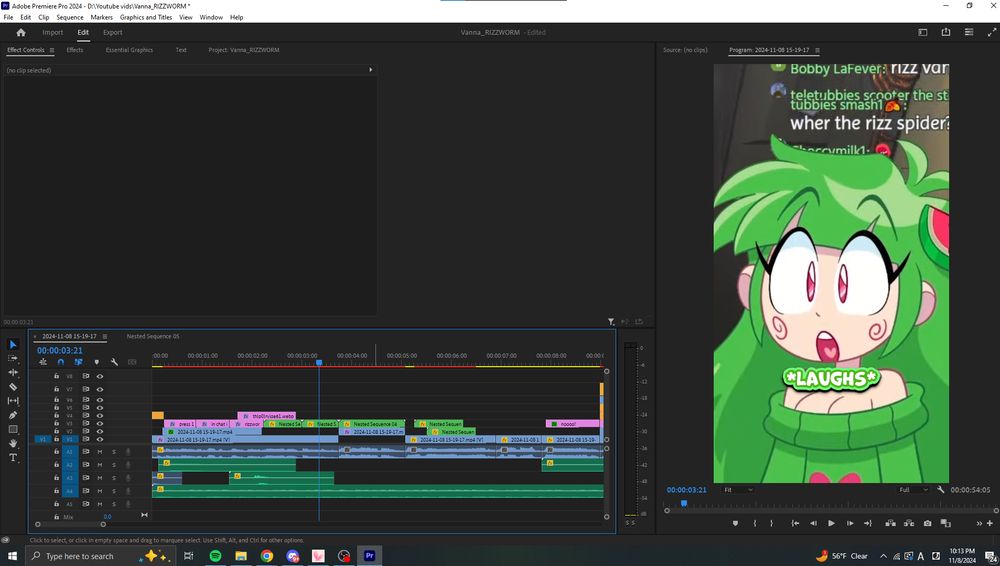Screen dimensions: 1000x566
Task: Toggle sync lock on track A3
Action: pos(85,478)
